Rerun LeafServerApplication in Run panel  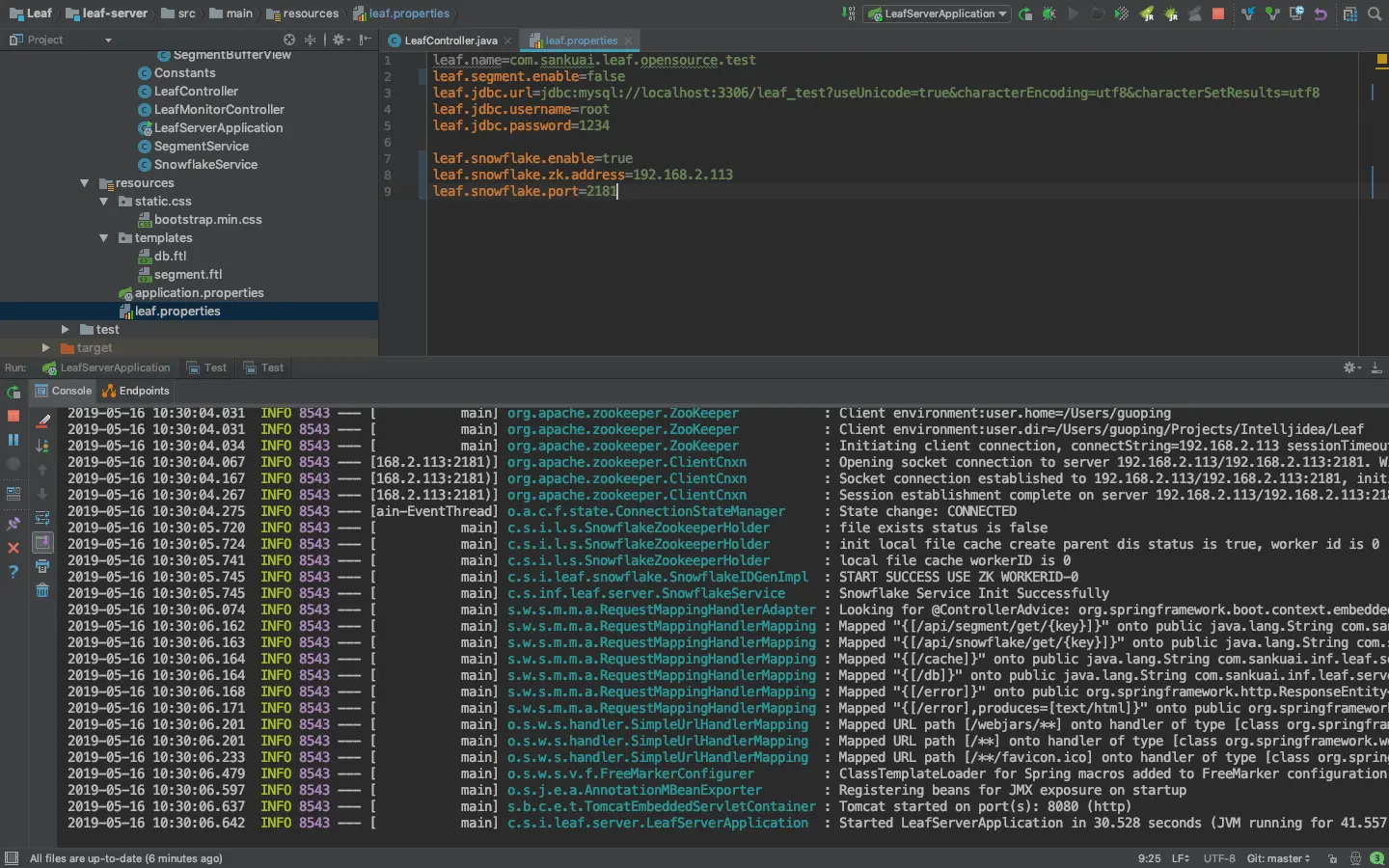[14, 392]
